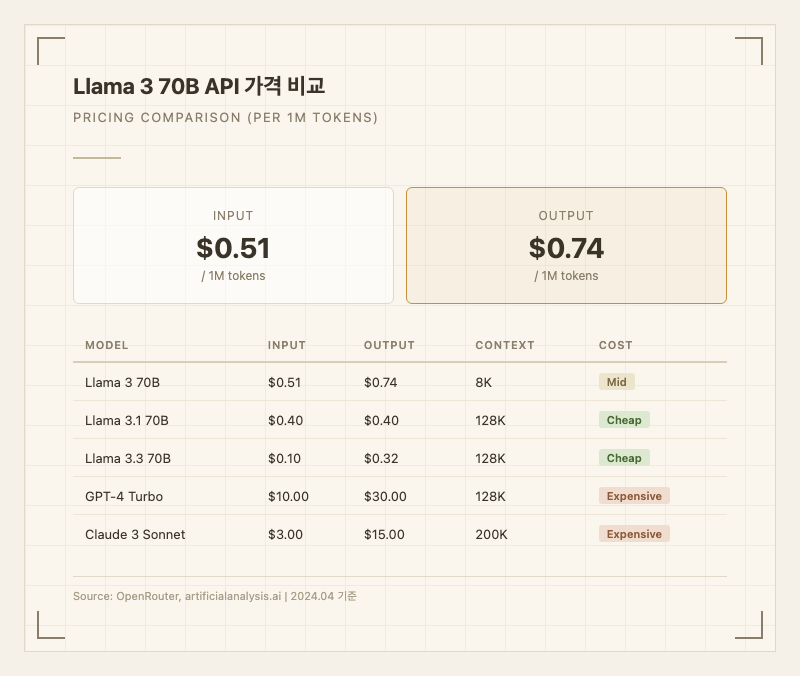Click the GPT-4 Turbo model name
The height and width of the screenshot is (676, 800).
[x=124, y=496]
